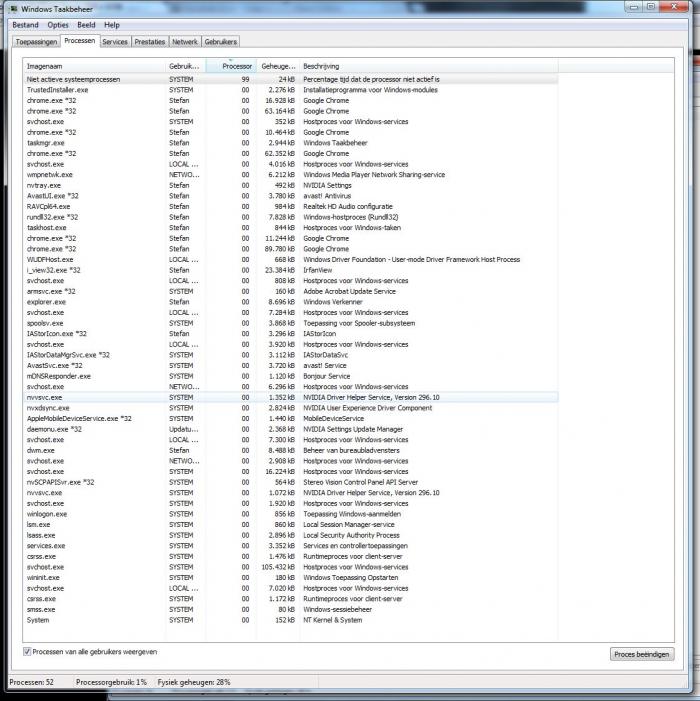Image resolution: width=700 pixels, height=701 pixels.
Task: Select the Processen tab
Action: point(80,41)
